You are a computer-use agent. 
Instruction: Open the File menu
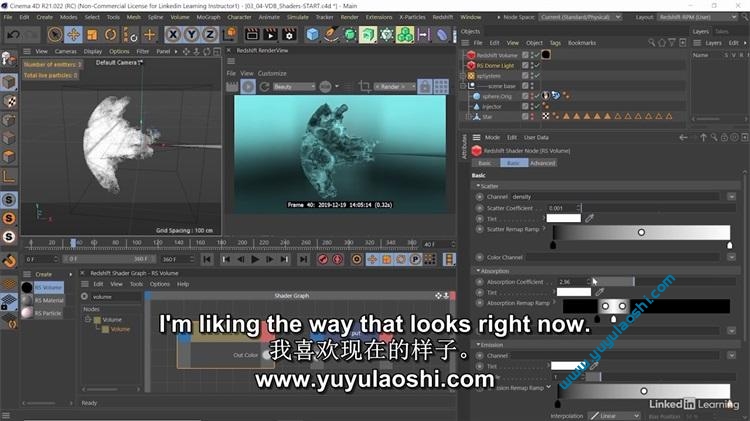8,17
